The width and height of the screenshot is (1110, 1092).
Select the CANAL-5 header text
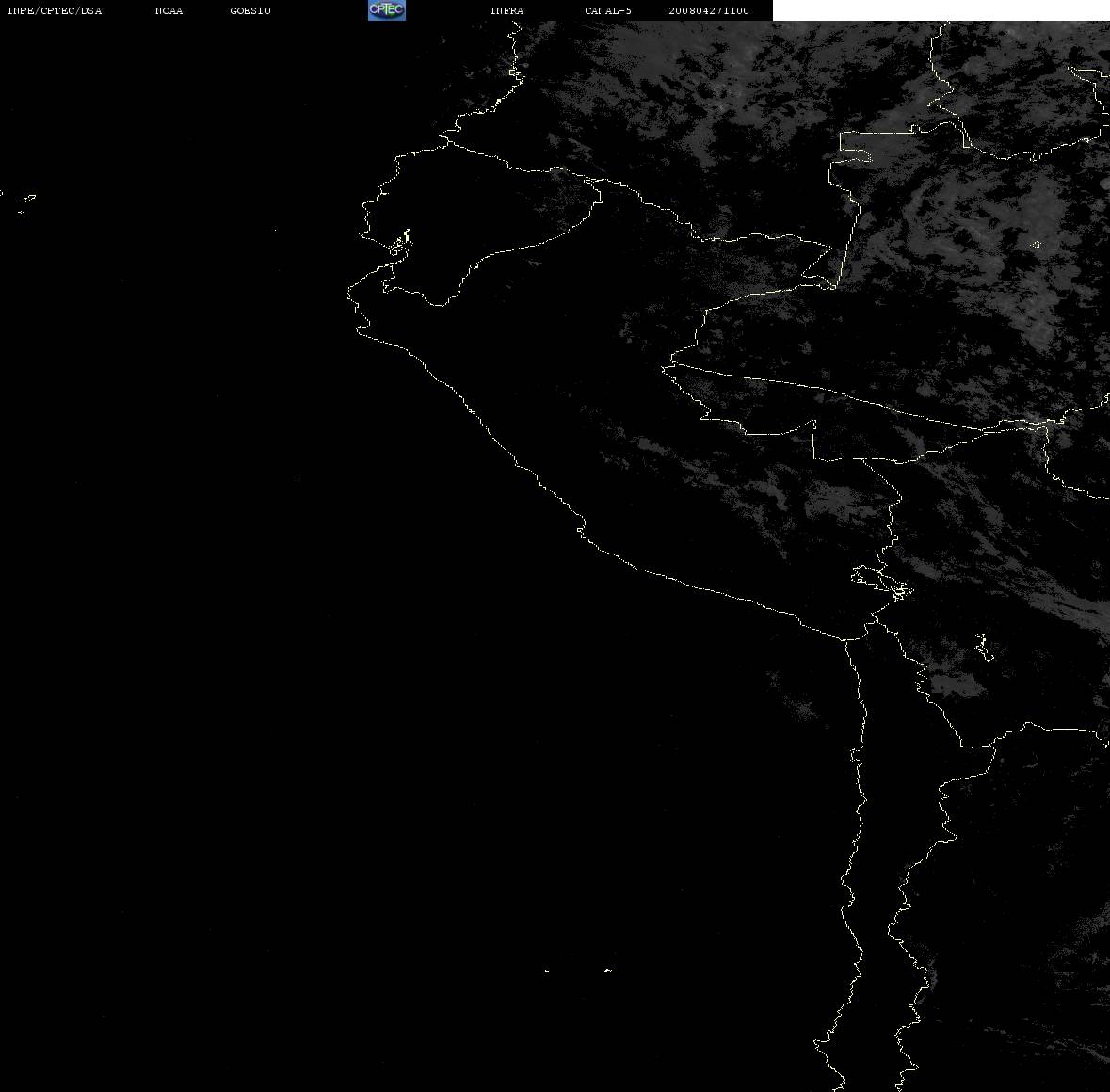tap(607, 10)
